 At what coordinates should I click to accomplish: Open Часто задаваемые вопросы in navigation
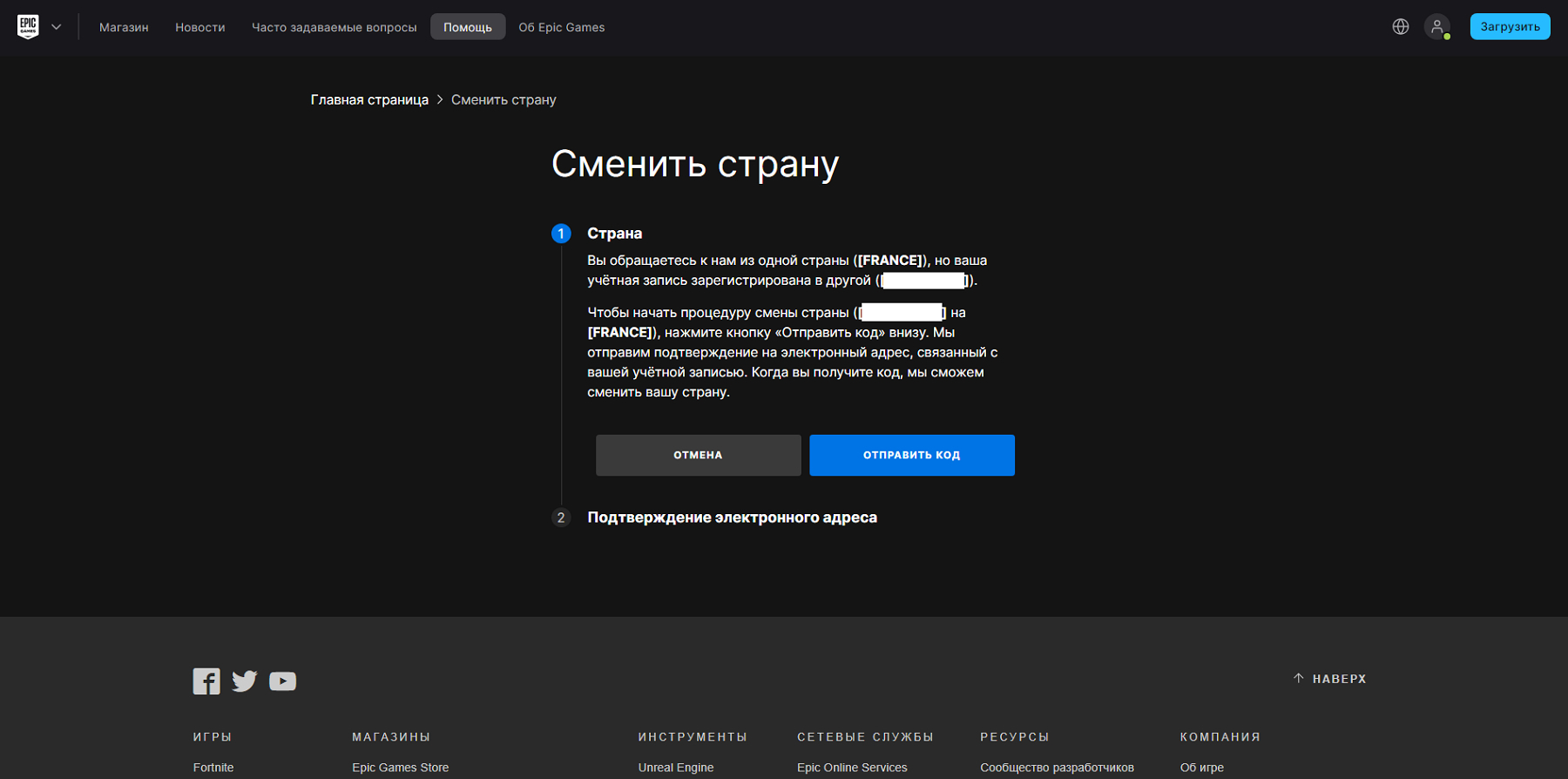(335, 27)
